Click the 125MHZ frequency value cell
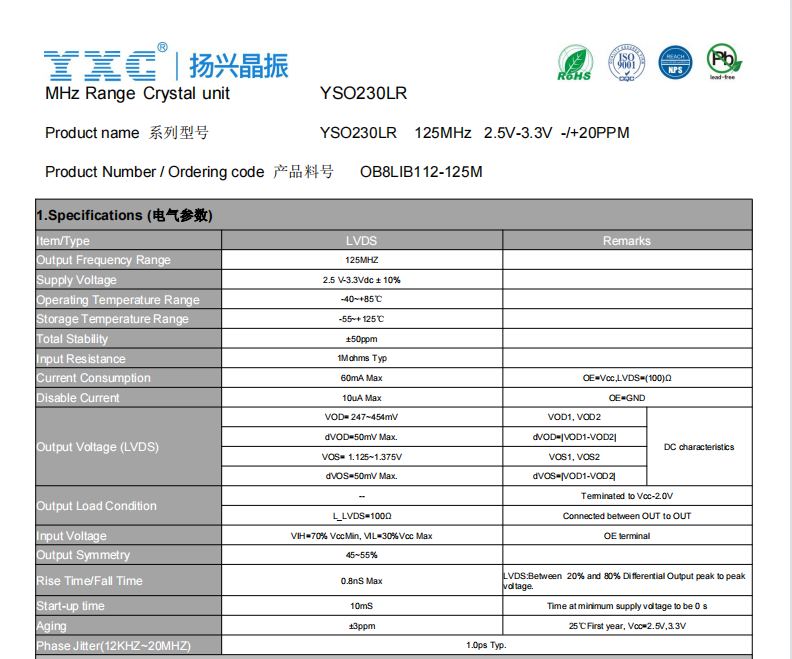 (x=361, y=260)
